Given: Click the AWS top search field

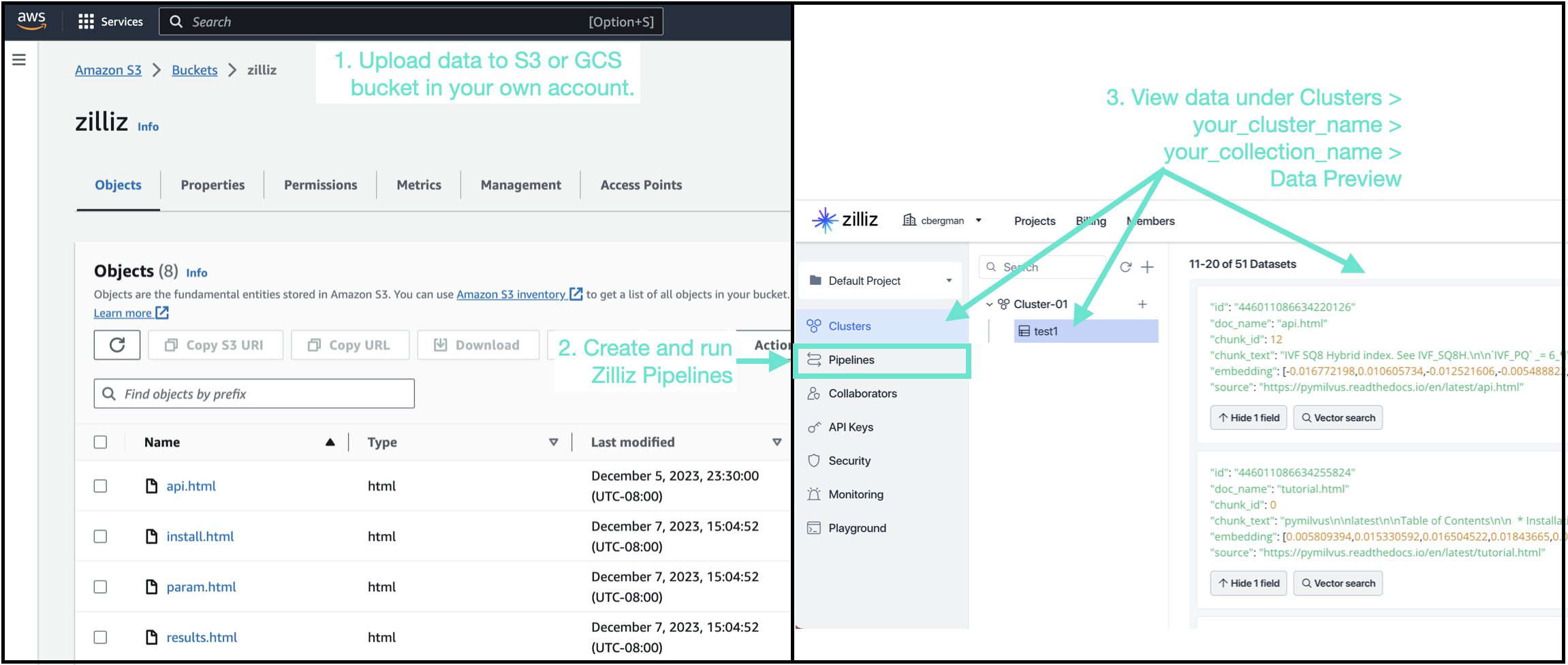Looking at the screenshot, I should coord(411,22).
